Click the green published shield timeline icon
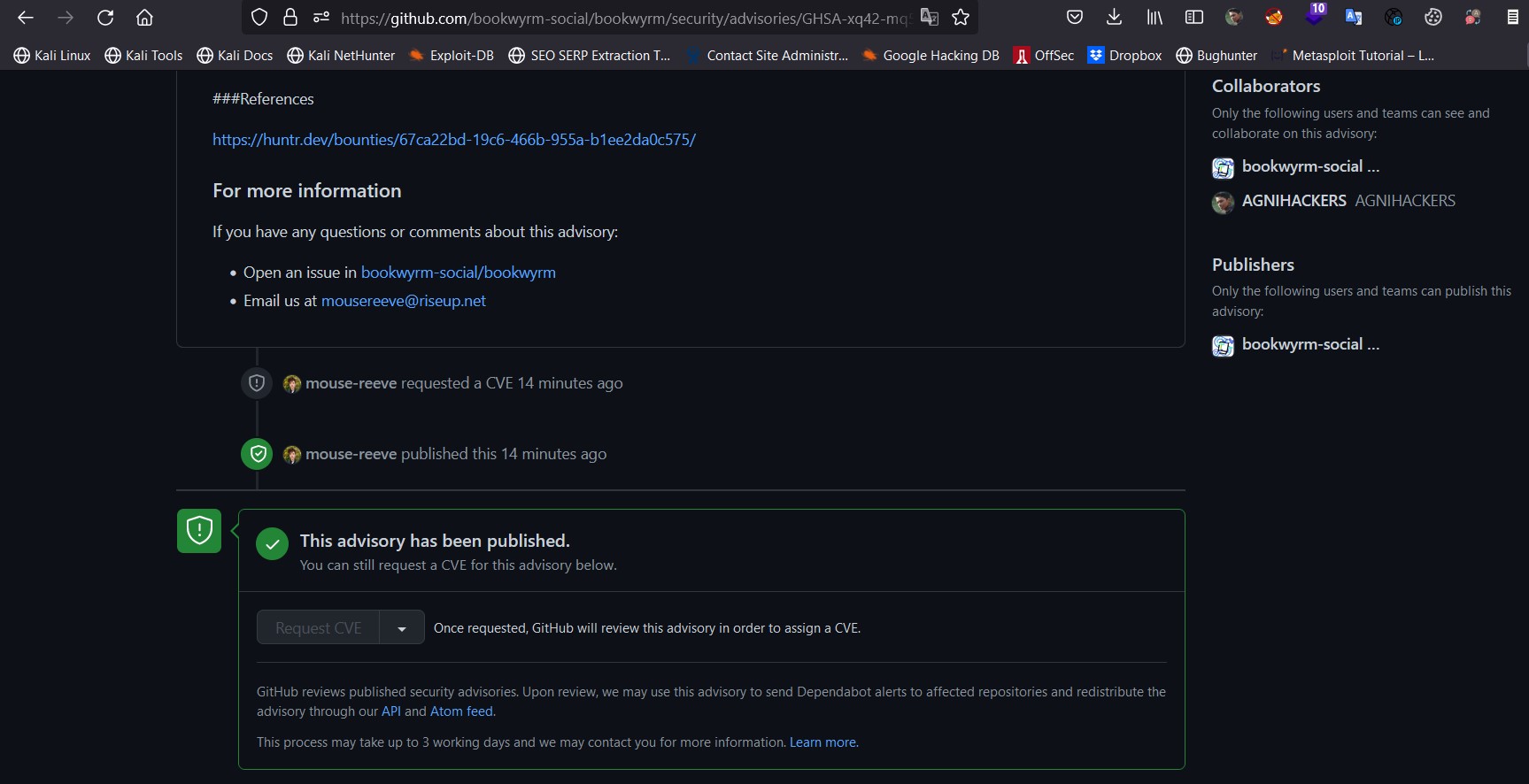This screenshot has width=1529, height=784. [x=257, y=454]
